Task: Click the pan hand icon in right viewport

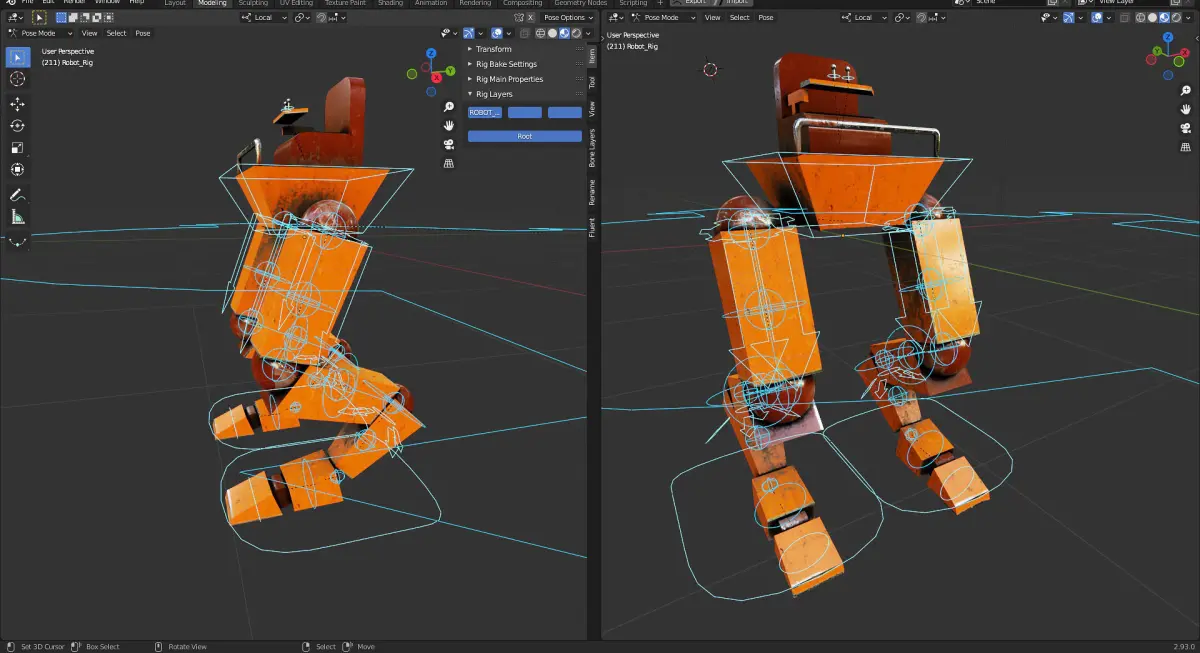Action: click(1186, 109)
